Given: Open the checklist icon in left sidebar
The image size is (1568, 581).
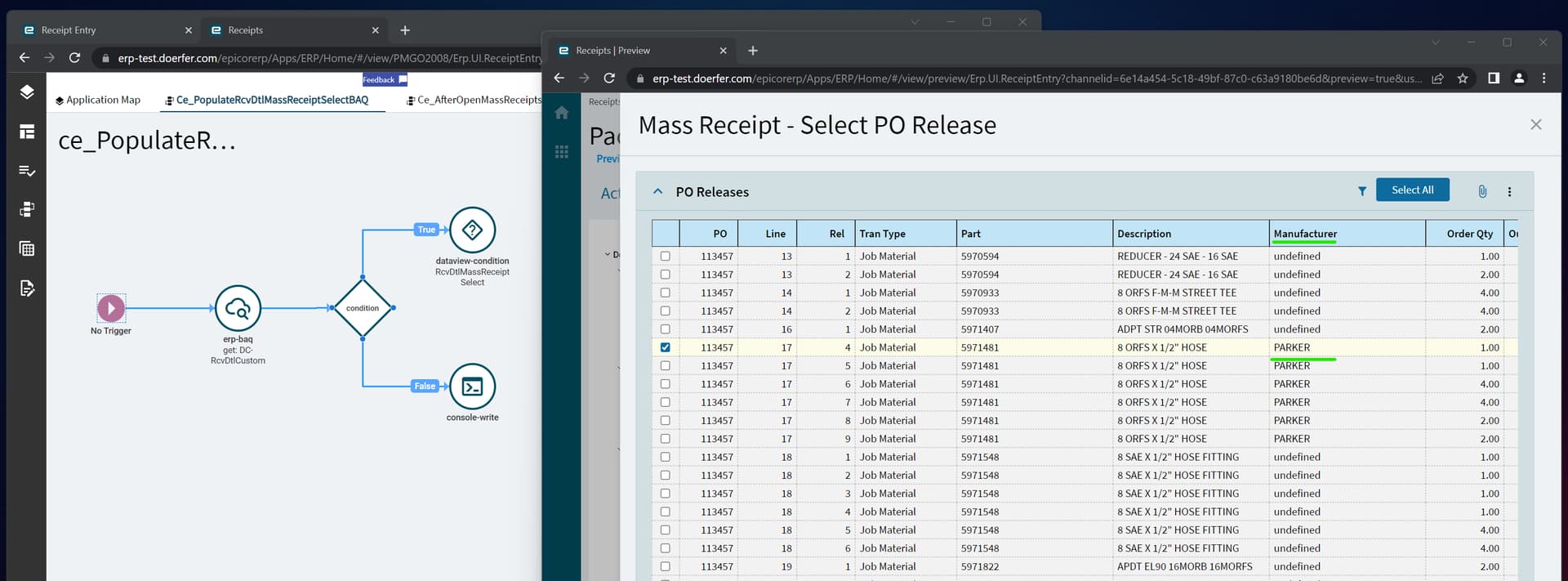Looking at the screenshot, I should pos(27,171).
